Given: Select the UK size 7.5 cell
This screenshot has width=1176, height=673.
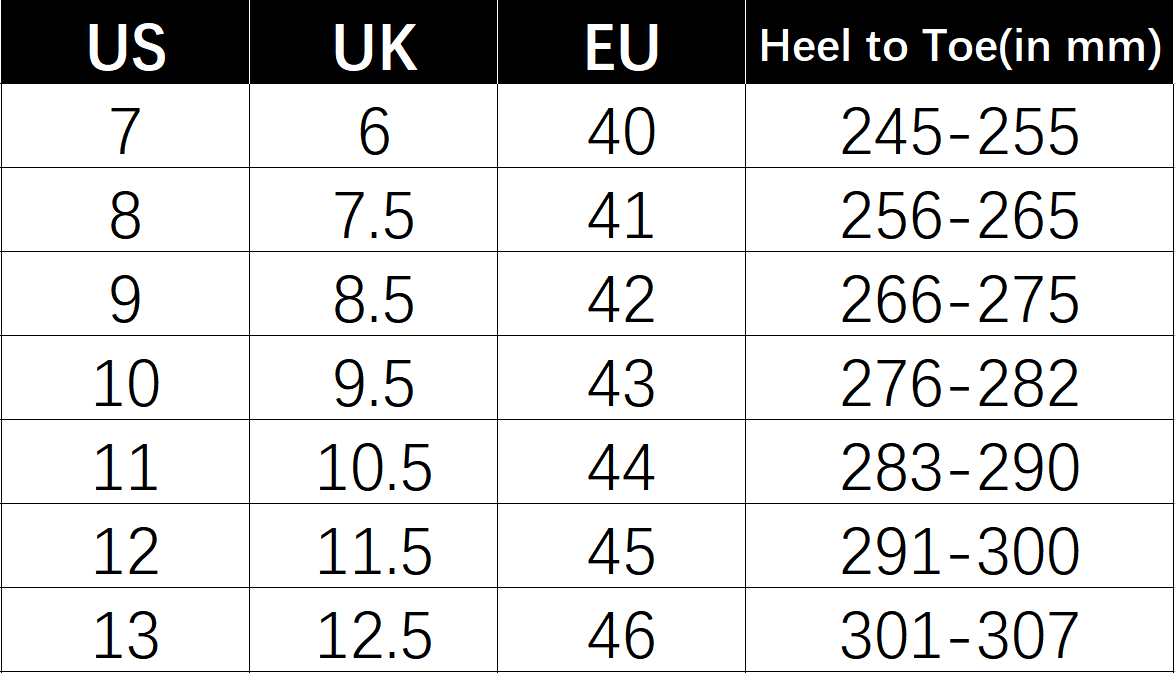Looking at the screenshot, I should [x=374, y=210].
